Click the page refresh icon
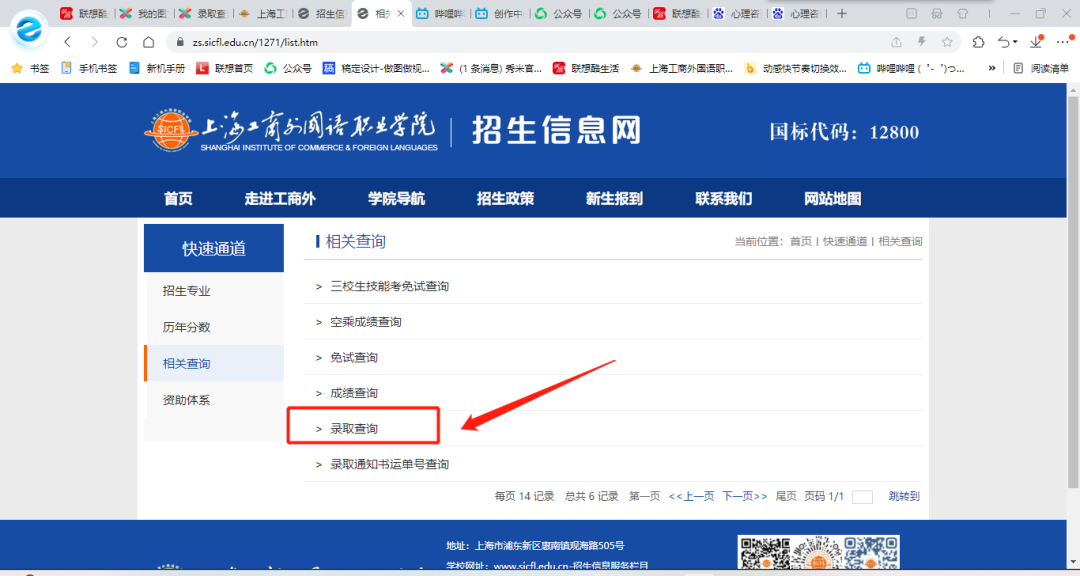 point(120,43)
